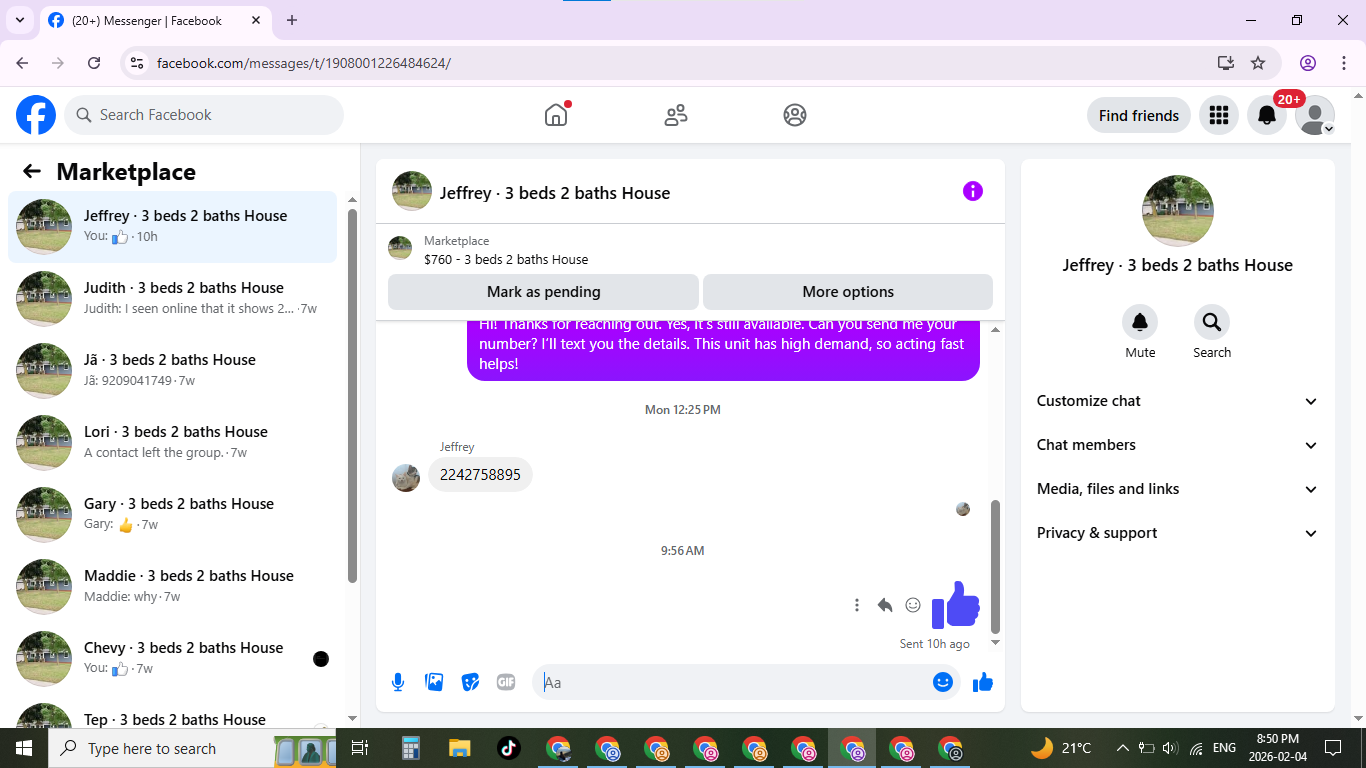Open Task View on taskbar
Screen dimensions: 1366x768
tap(361, 748)
